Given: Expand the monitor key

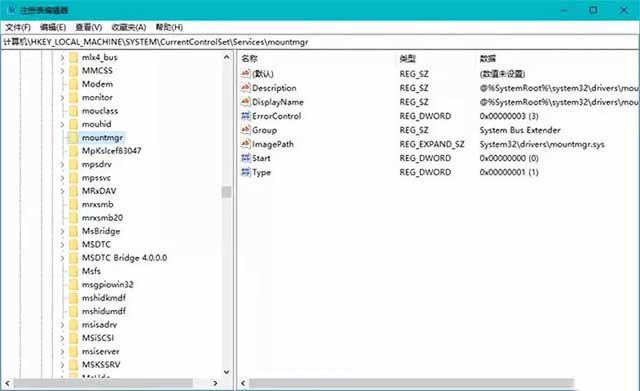Looking at the screenshot, I should (62, 98).
